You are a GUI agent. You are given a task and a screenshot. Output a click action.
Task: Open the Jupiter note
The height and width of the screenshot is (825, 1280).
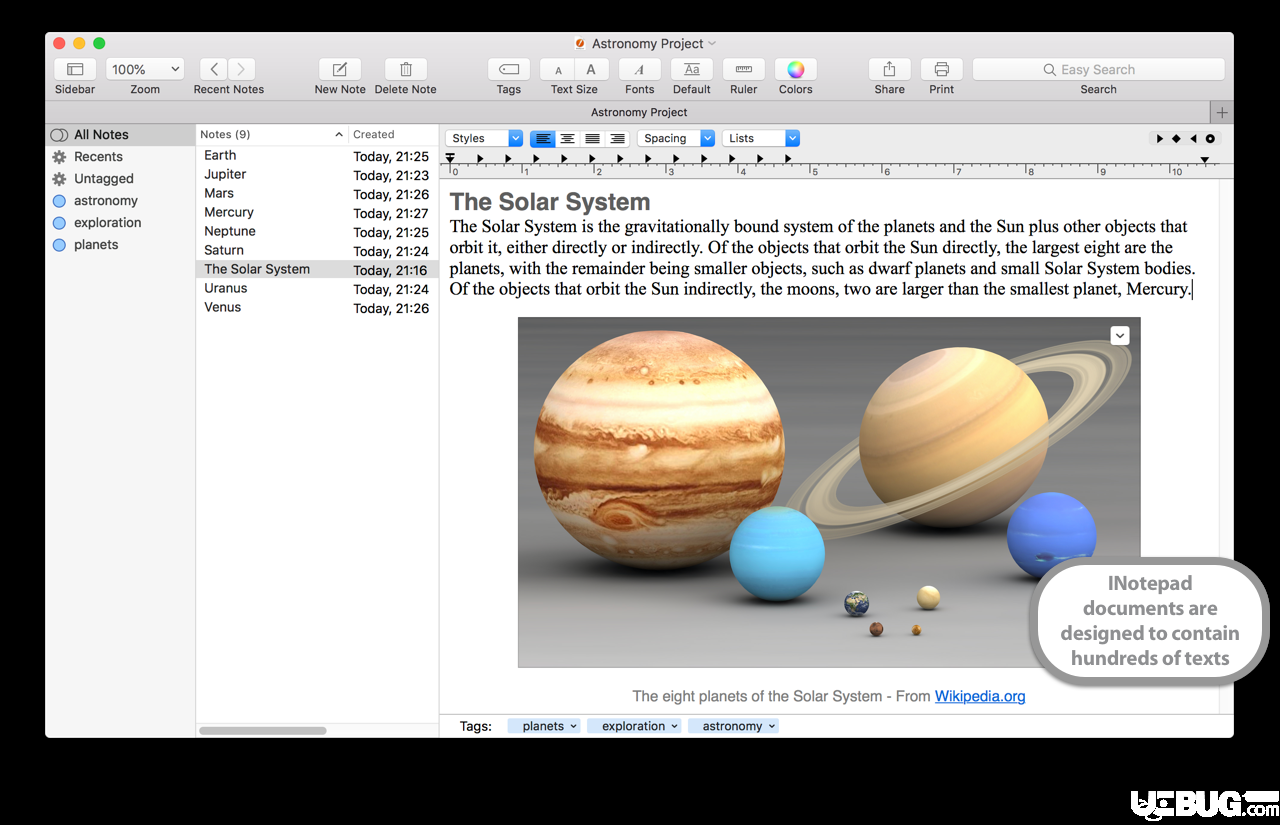pyautogui.click(x=317, y=175)
